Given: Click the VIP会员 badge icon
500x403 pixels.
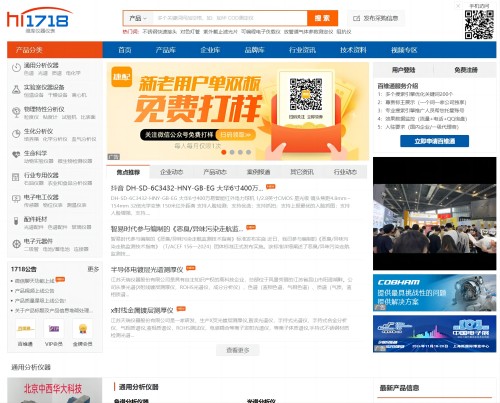Looking at the screenshot, I should pyautogui.click(x=54, y=329).
